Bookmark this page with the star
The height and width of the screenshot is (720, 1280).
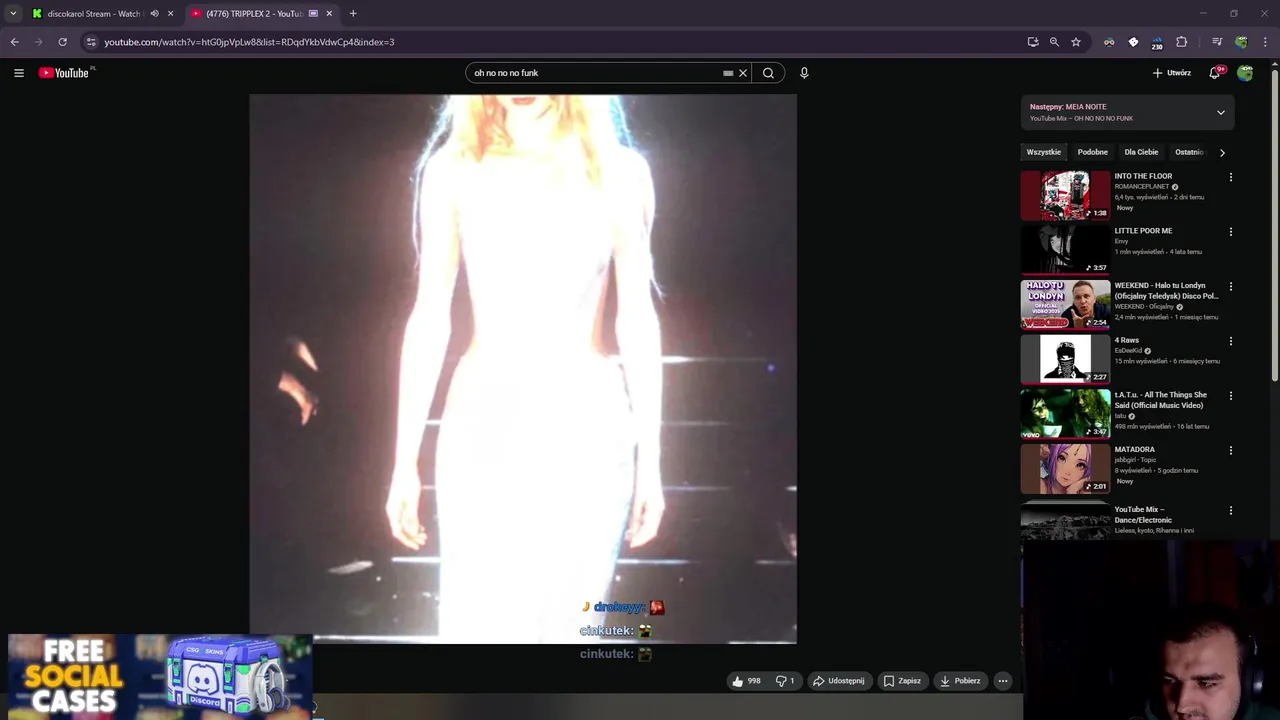[1076, 42]
